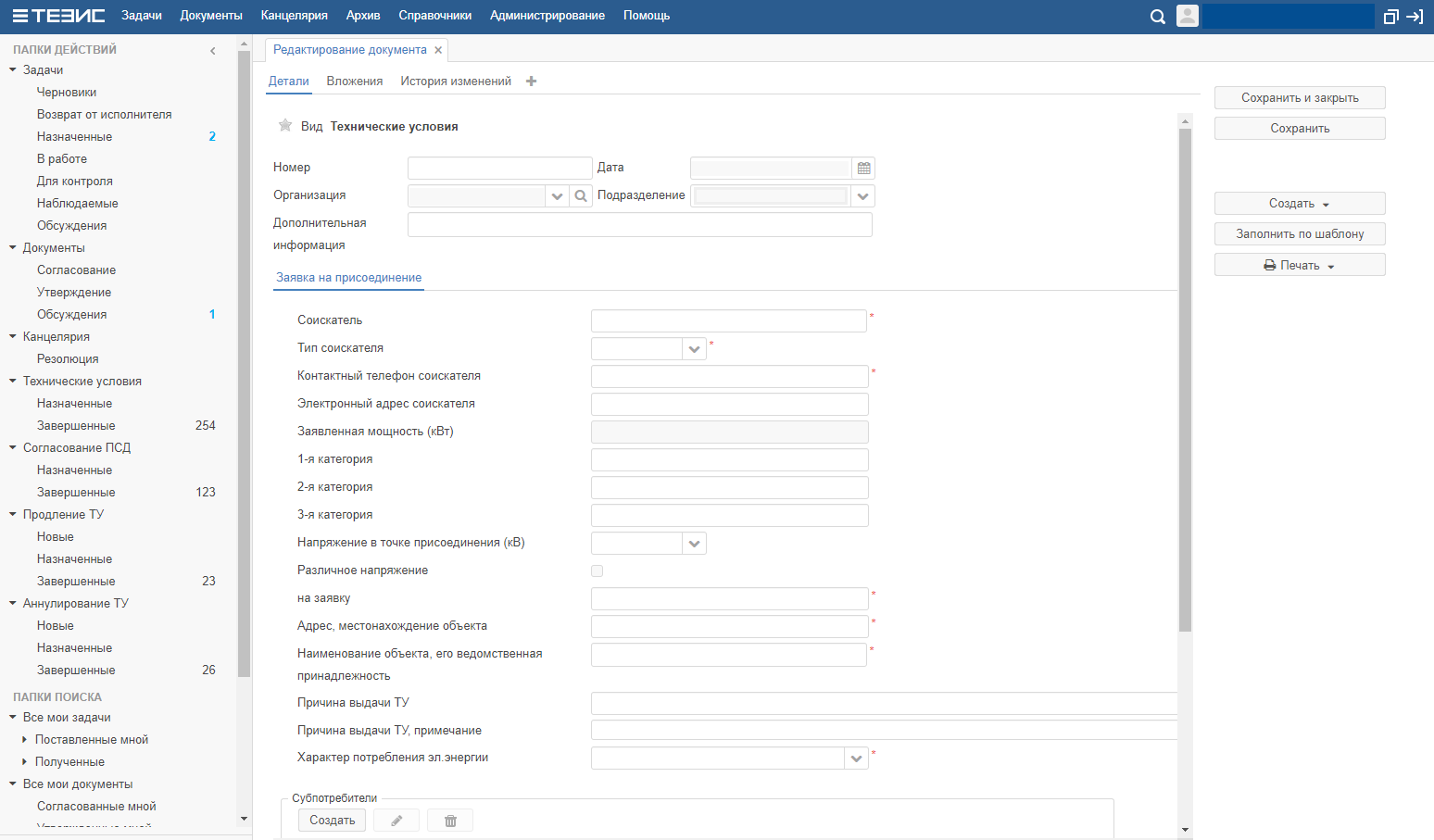Open the Администрирование menu
This screenshot has height=840, width=1434.
[x=547, y=16]
